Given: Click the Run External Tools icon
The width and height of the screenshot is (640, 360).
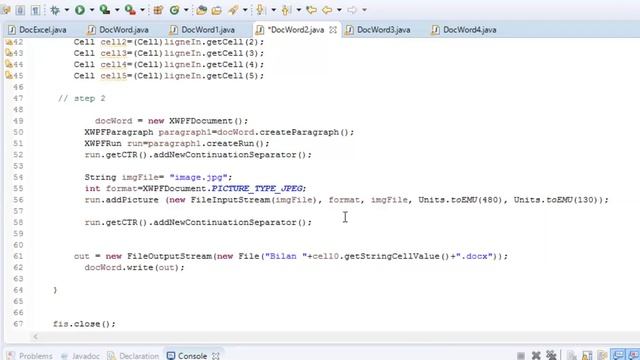Looking at the screenshot, I should tap(130, 10).
